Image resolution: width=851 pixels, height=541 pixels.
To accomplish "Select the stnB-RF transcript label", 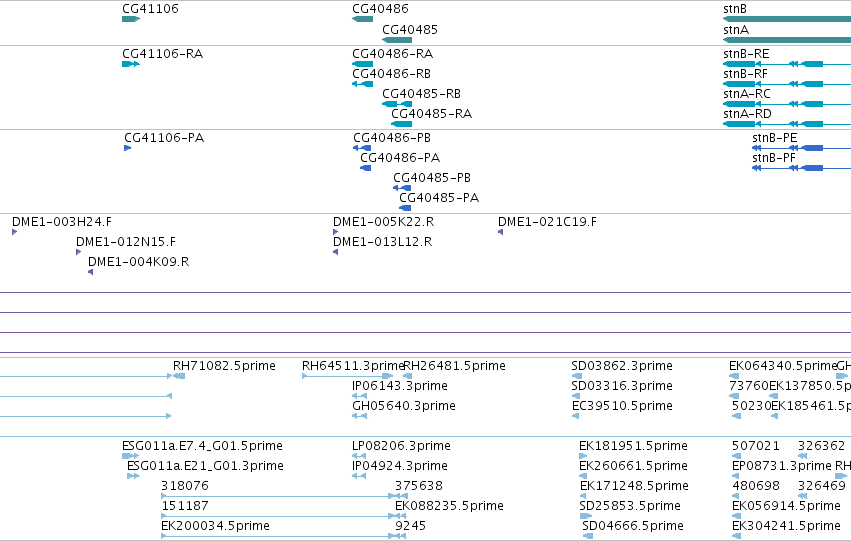I will [745, 74].
